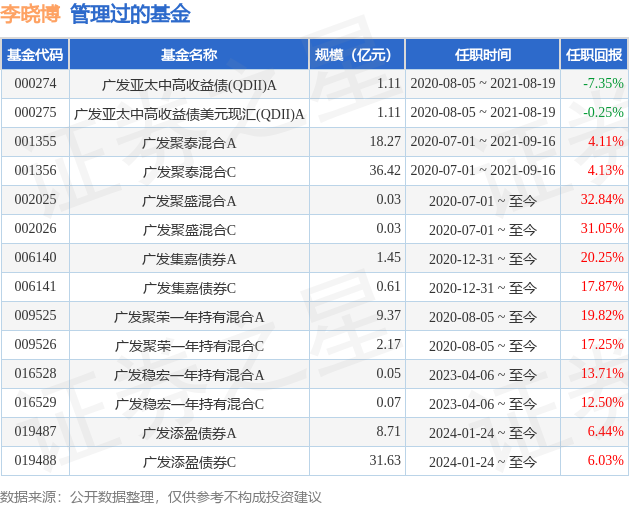Click fund name 广发亚太中高收益债美元现汇(QDII)A
The width and height of the screenshot is (629, 506).
pos(189,114)
